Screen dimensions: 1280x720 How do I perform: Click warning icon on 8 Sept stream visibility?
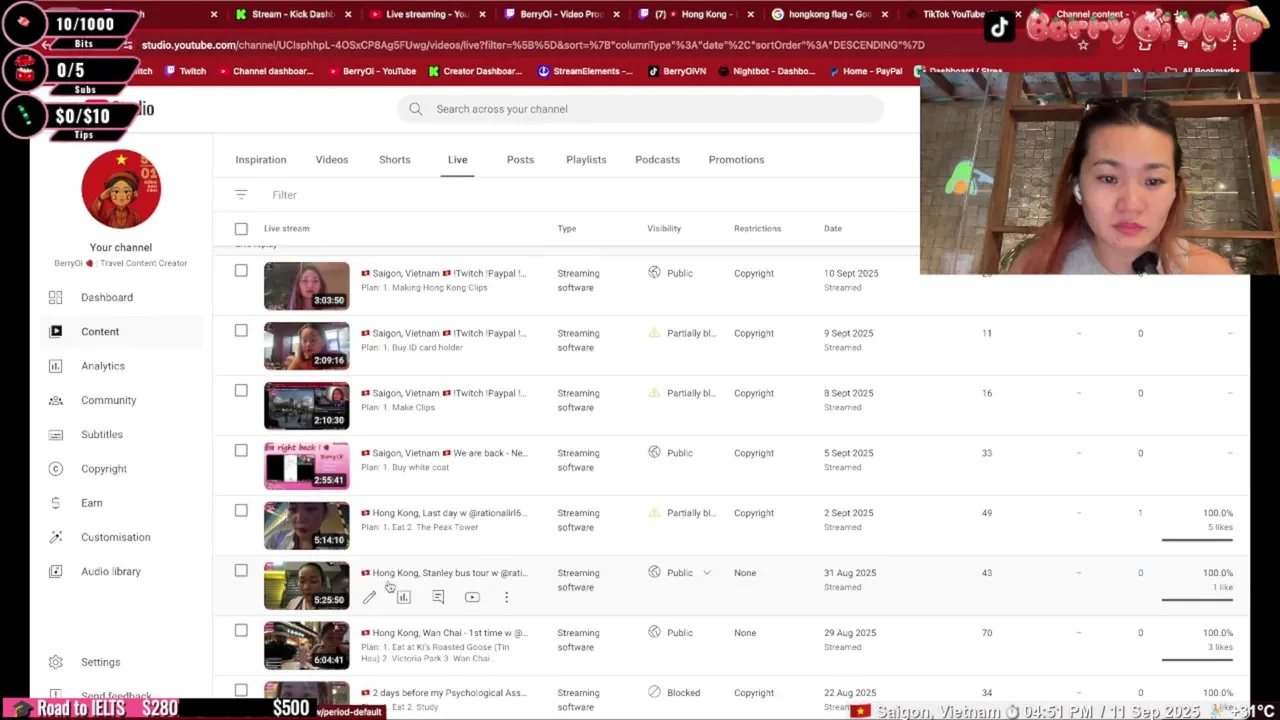[x=654, y=393]
